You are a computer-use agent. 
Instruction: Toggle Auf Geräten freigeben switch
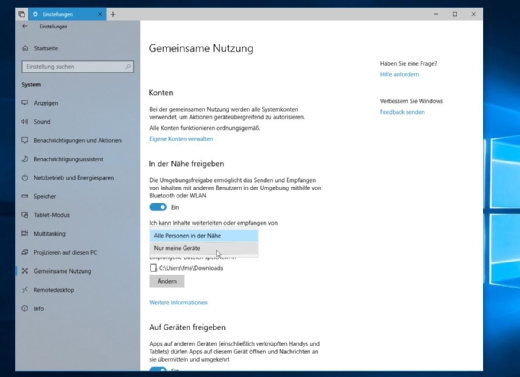pyautogui.click(x=158, y=369)
